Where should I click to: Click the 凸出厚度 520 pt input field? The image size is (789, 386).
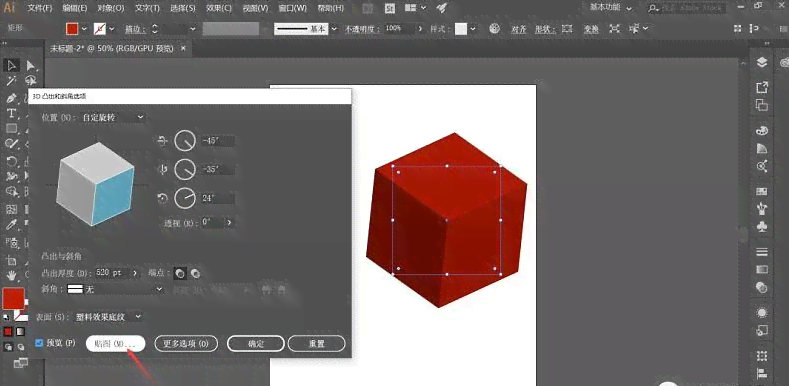(x=113, y=273)
